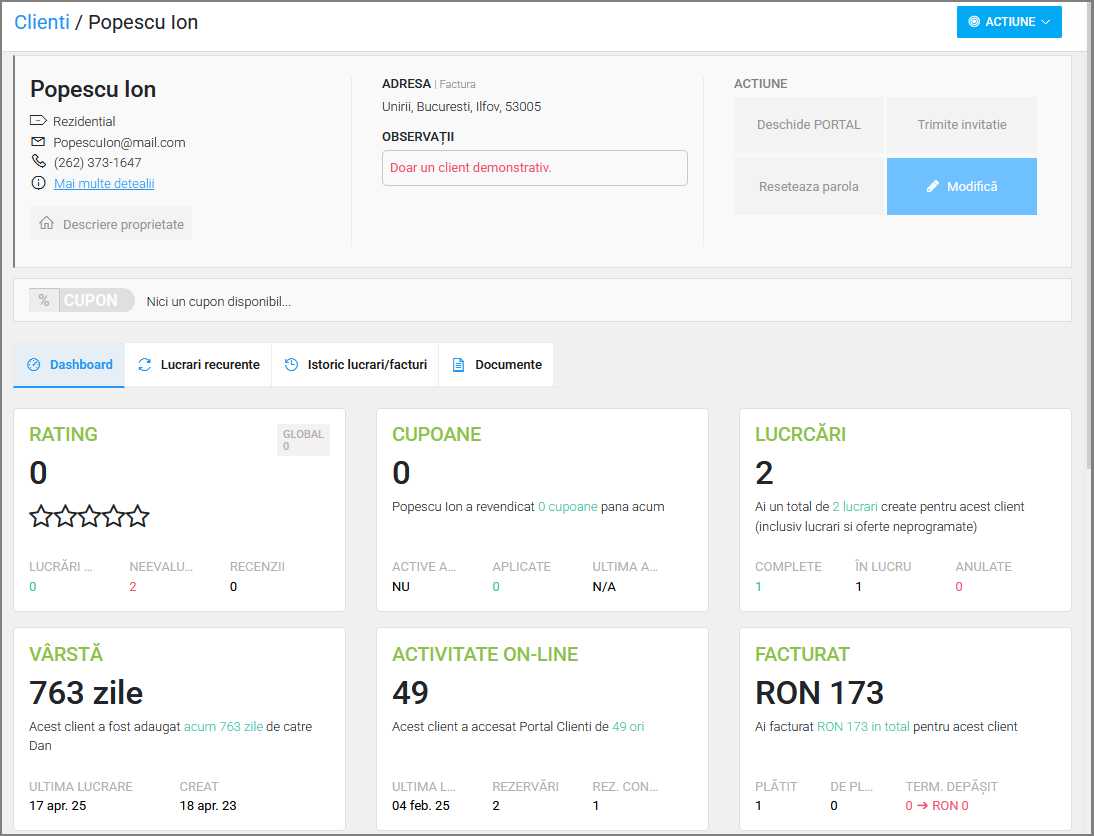Screen dimensions: 1094x836
Task: Click the third rating star
Action: [89, 516]
